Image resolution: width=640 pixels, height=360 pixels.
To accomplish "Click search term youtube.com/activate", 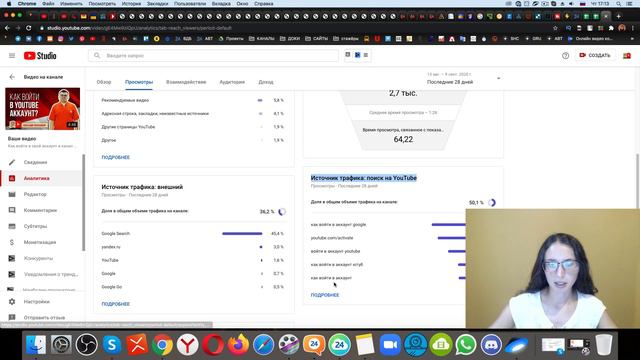I will coord(332,238).
